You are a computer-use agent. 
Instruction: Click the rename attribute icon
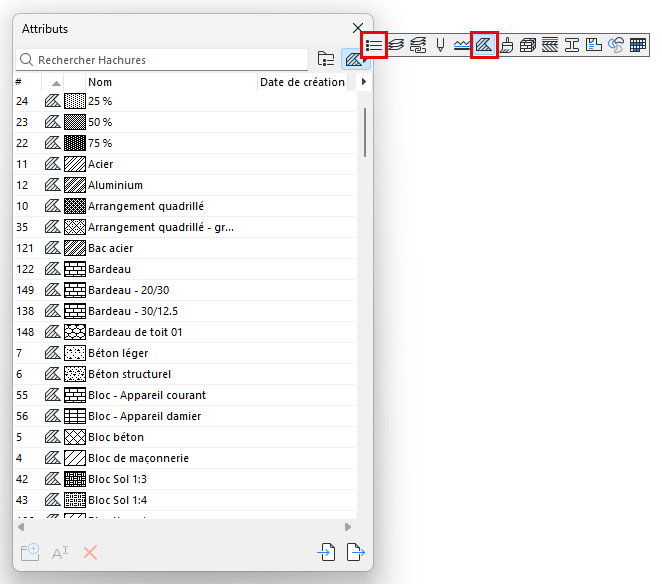pos(60,552)
